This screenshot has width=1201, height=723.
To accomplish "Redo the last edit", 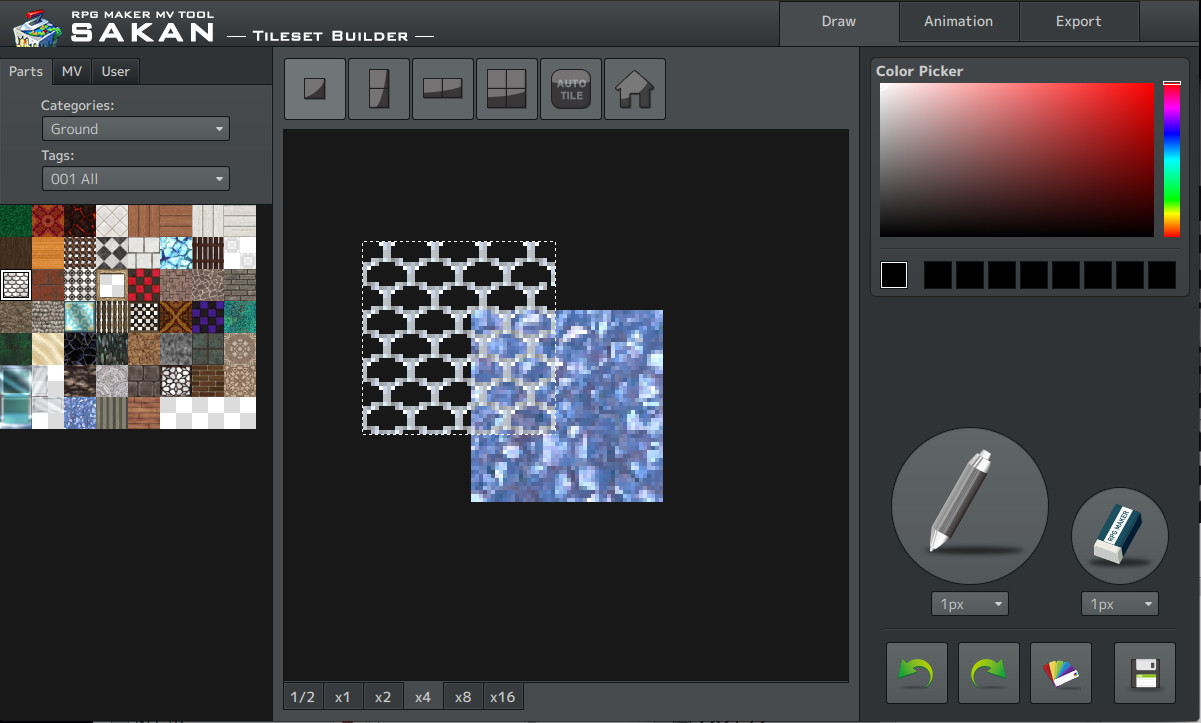I will tap(988, 672).
